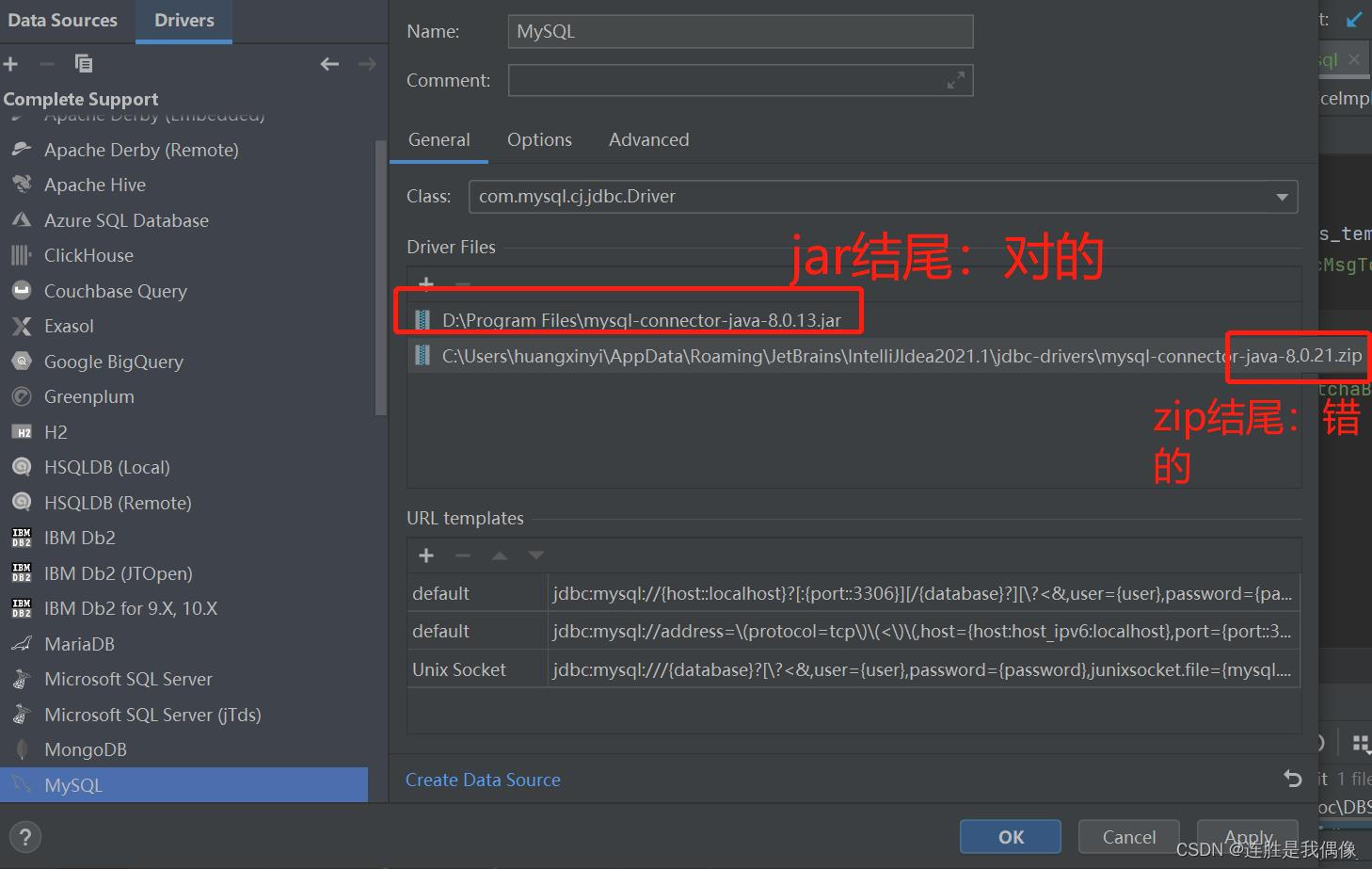This screenshot has height=869, width=1372.
Task: Select Microsoft SQL Server driver
Action: coord(184,679)
